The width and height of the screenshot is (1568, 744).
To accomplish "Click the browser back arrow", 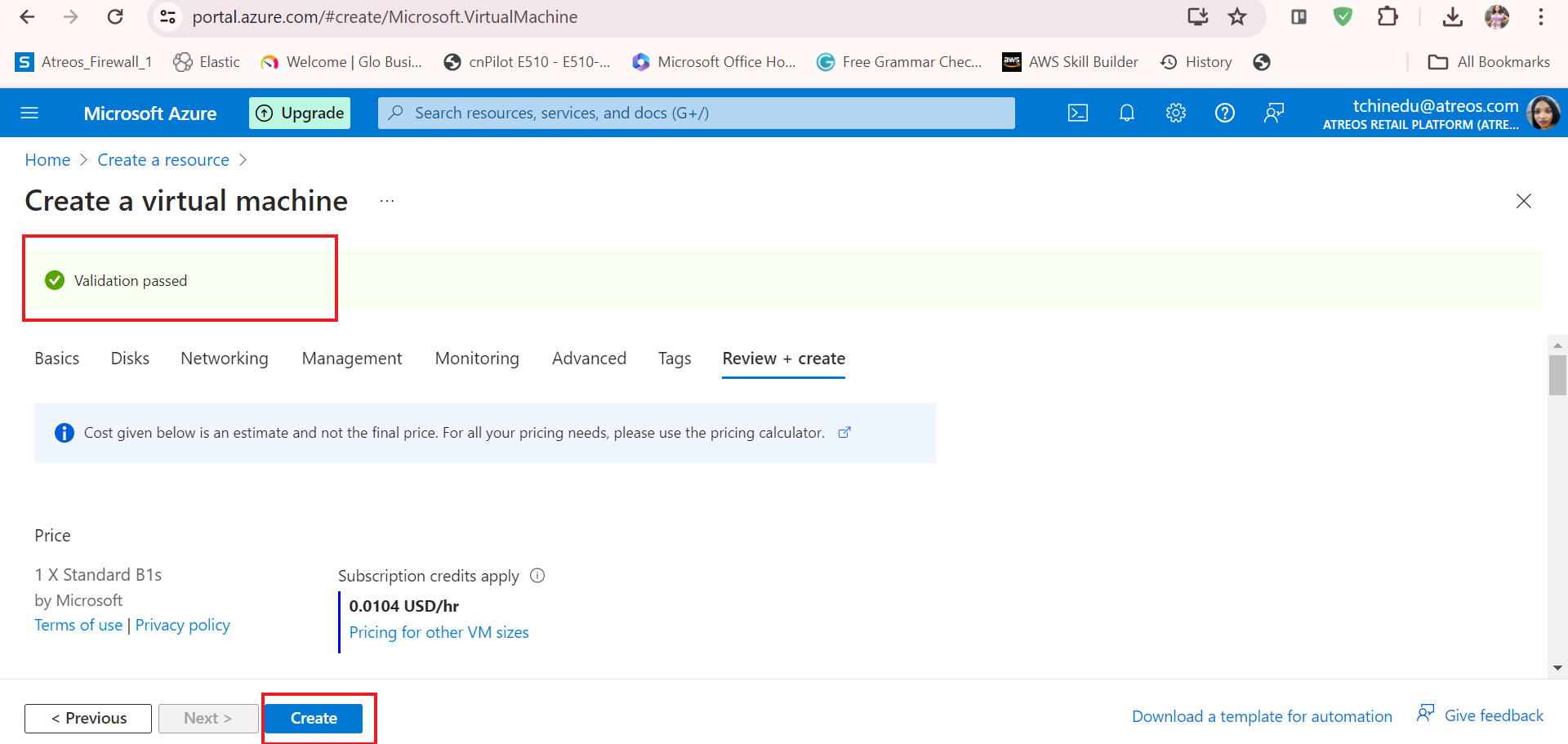I will (27, 17).
